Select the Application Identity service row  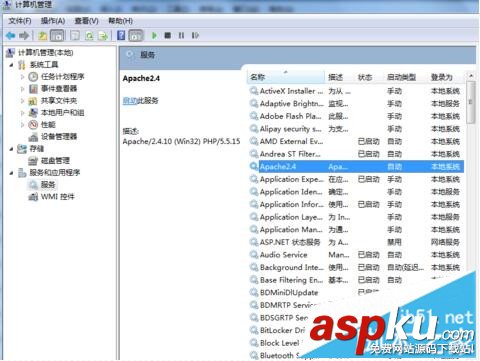pyautogui.click(x=356, y=192)
